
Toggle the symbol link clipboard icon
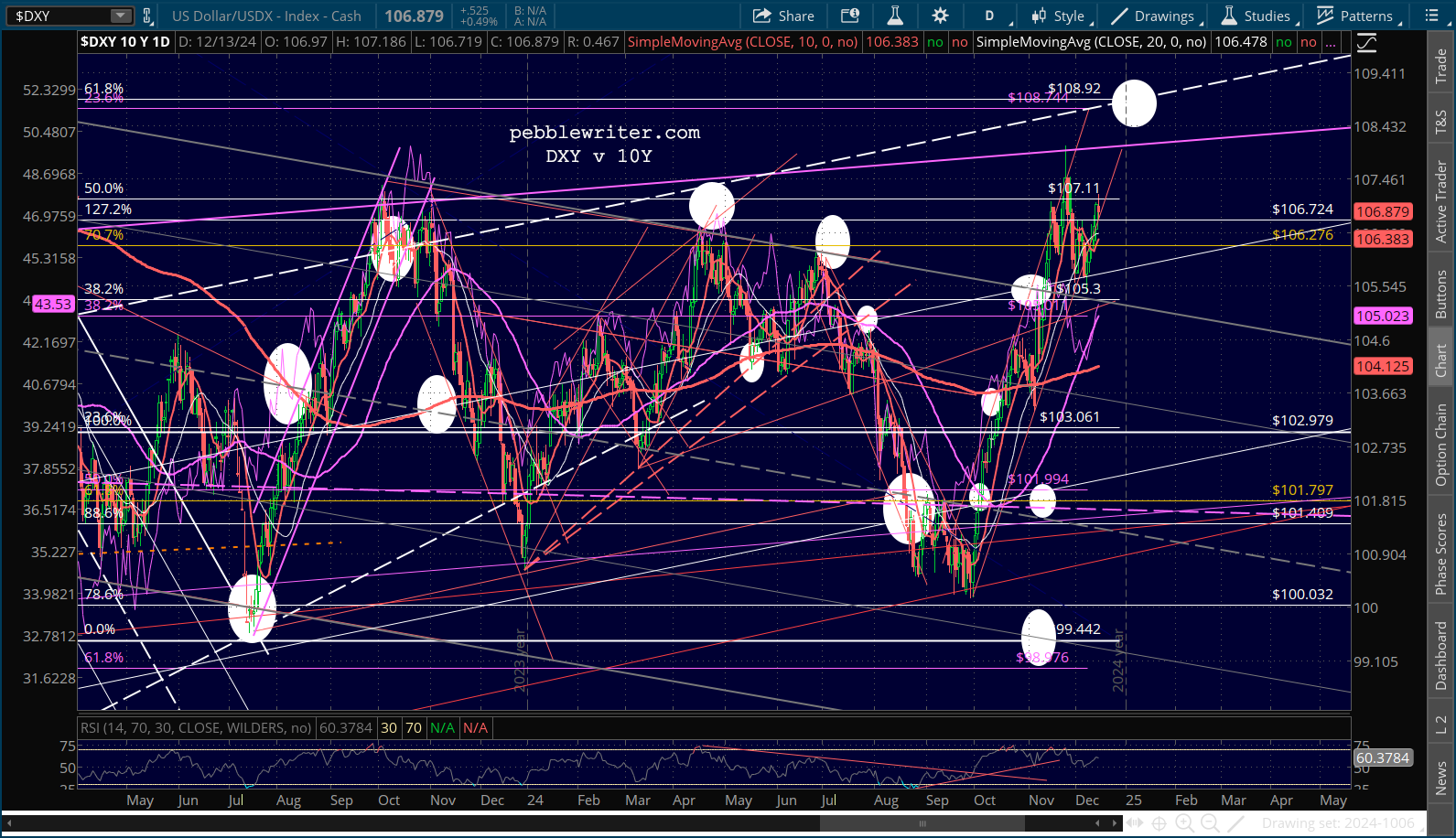[x=146, y=16]
